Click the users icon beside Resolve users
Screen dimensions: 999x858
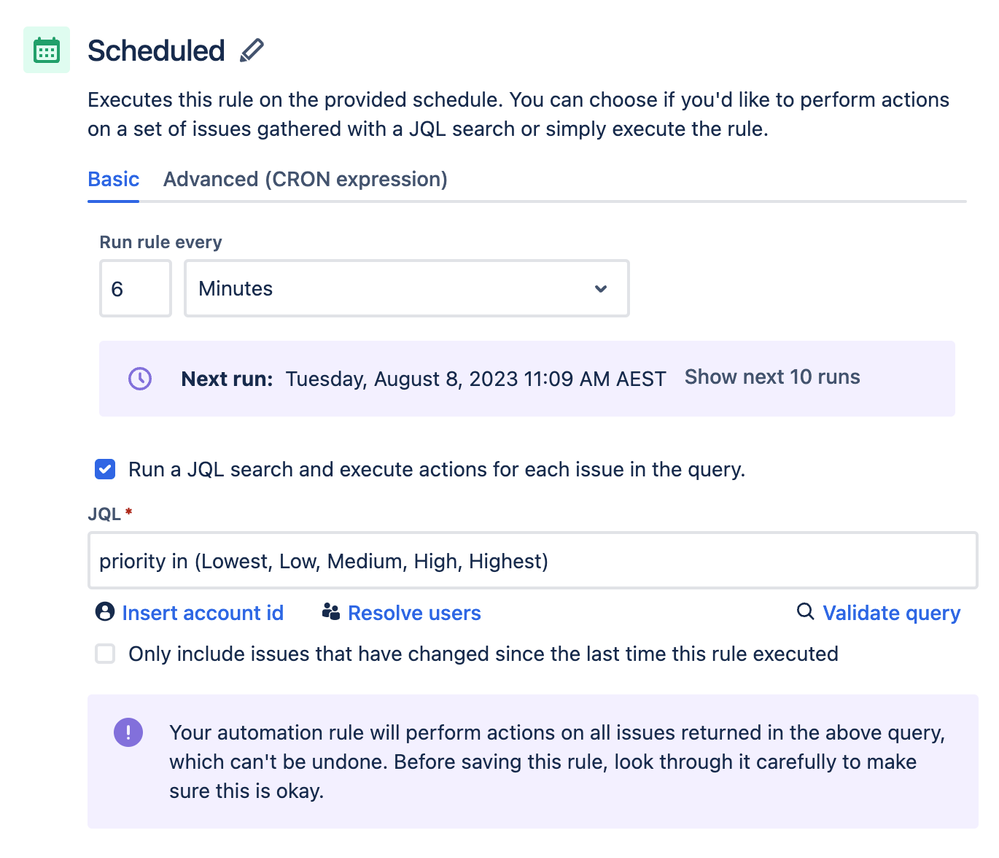[331, 612]
